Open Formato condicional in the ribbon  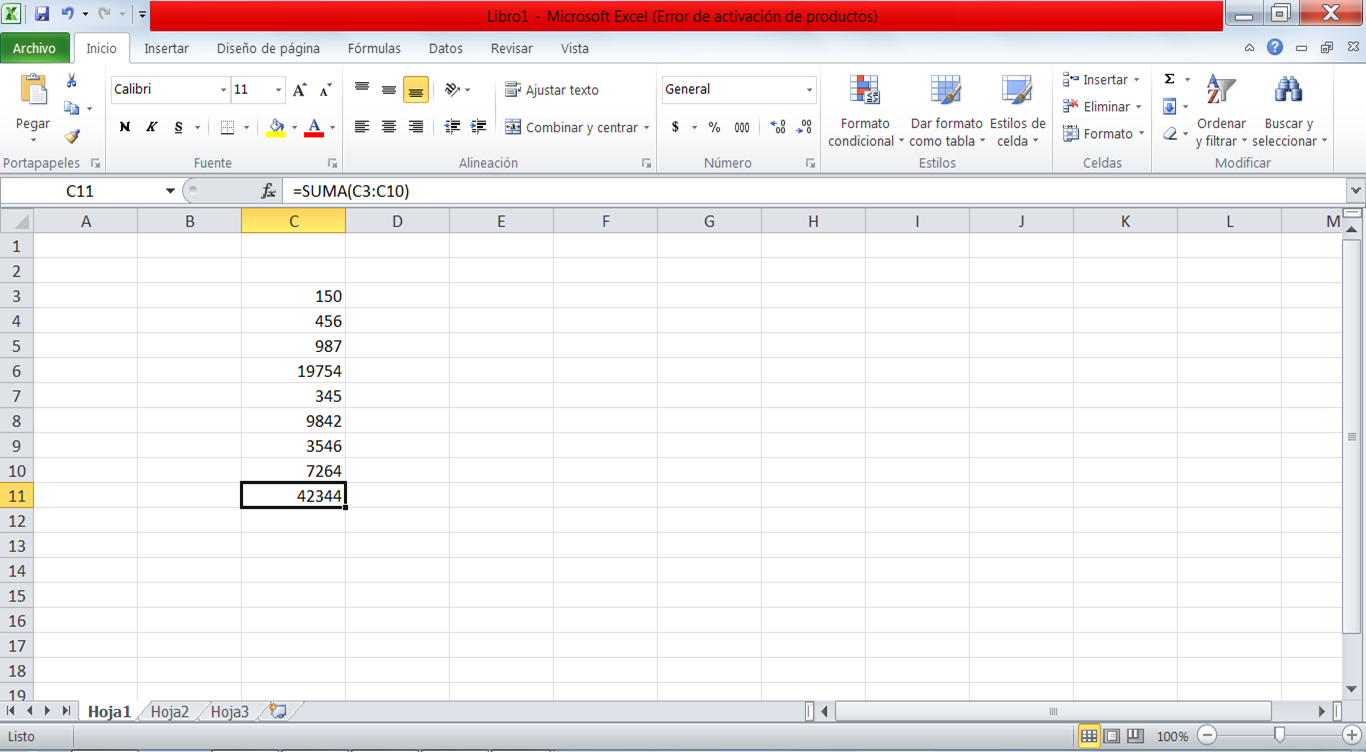coord(864,110)
